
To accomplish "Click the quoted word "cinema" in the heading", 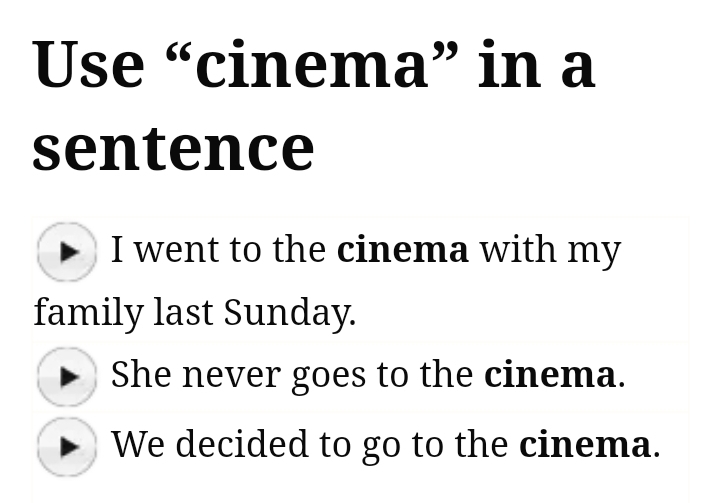I will (x=314, y=65).
